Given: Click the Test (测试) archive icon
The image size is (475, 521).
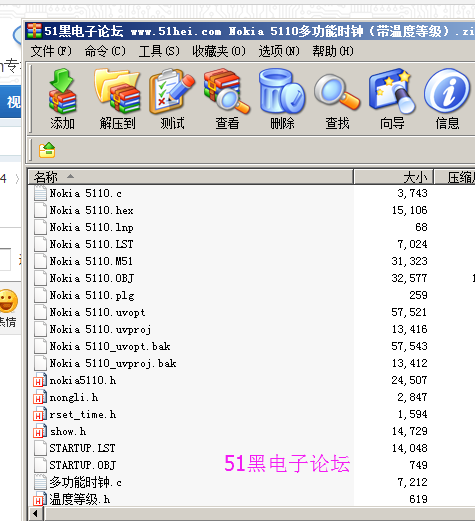Looking at the screenshot, I should [x=172, y=91].
